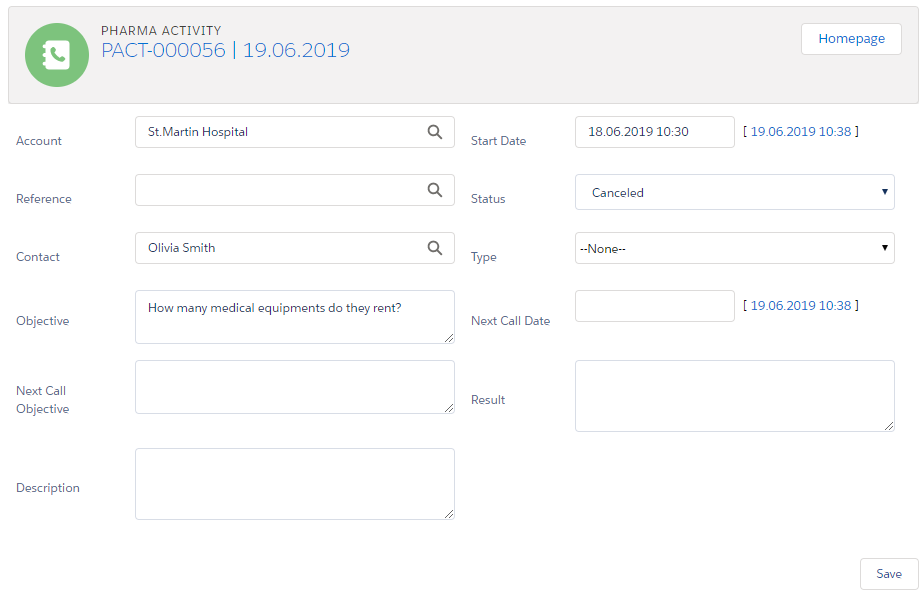Go to Homepage using the header button
Screen dimensions: 924x597
[851, 39]
